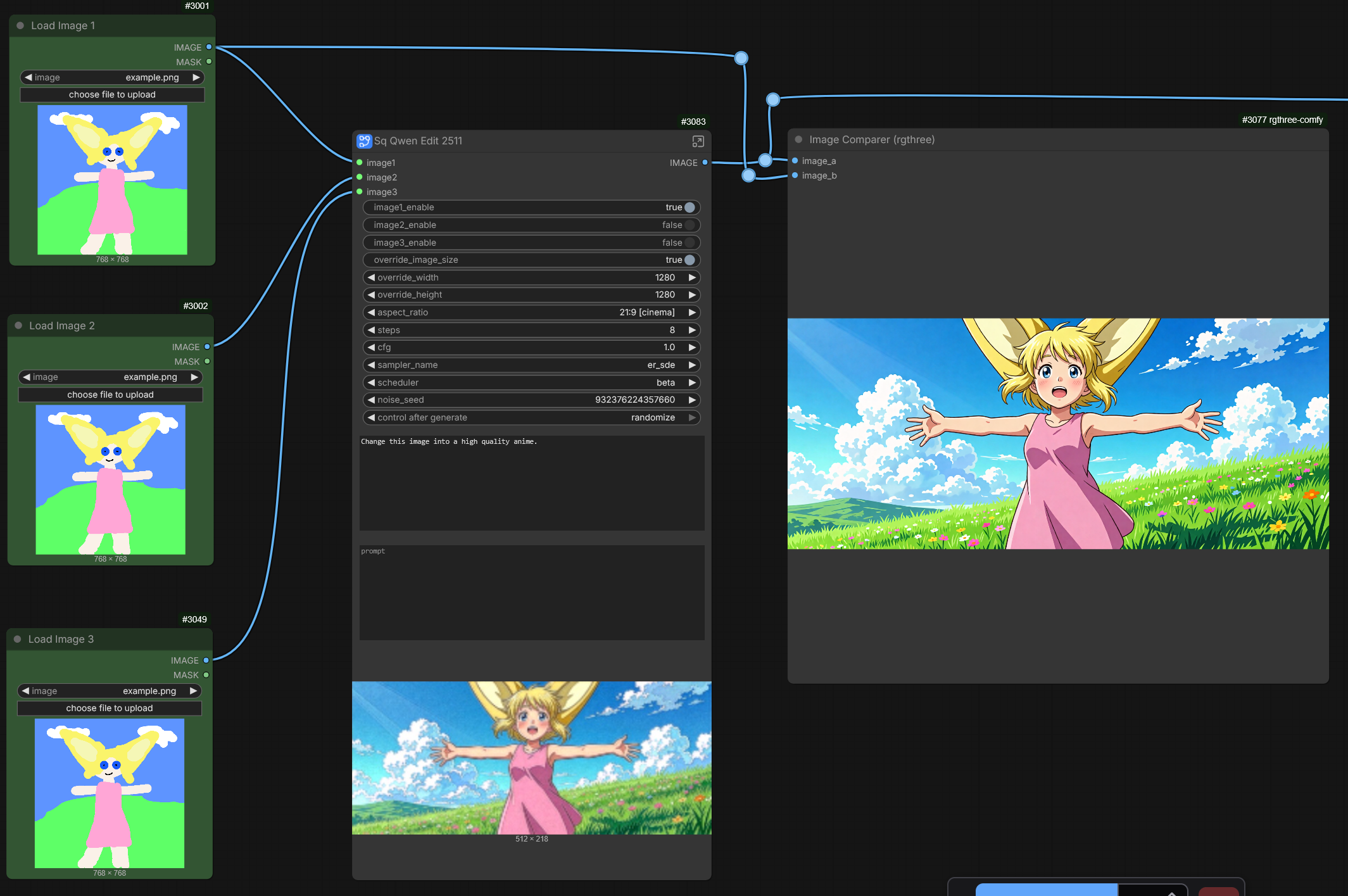Open control after generate randomize menu

(531, 417)
